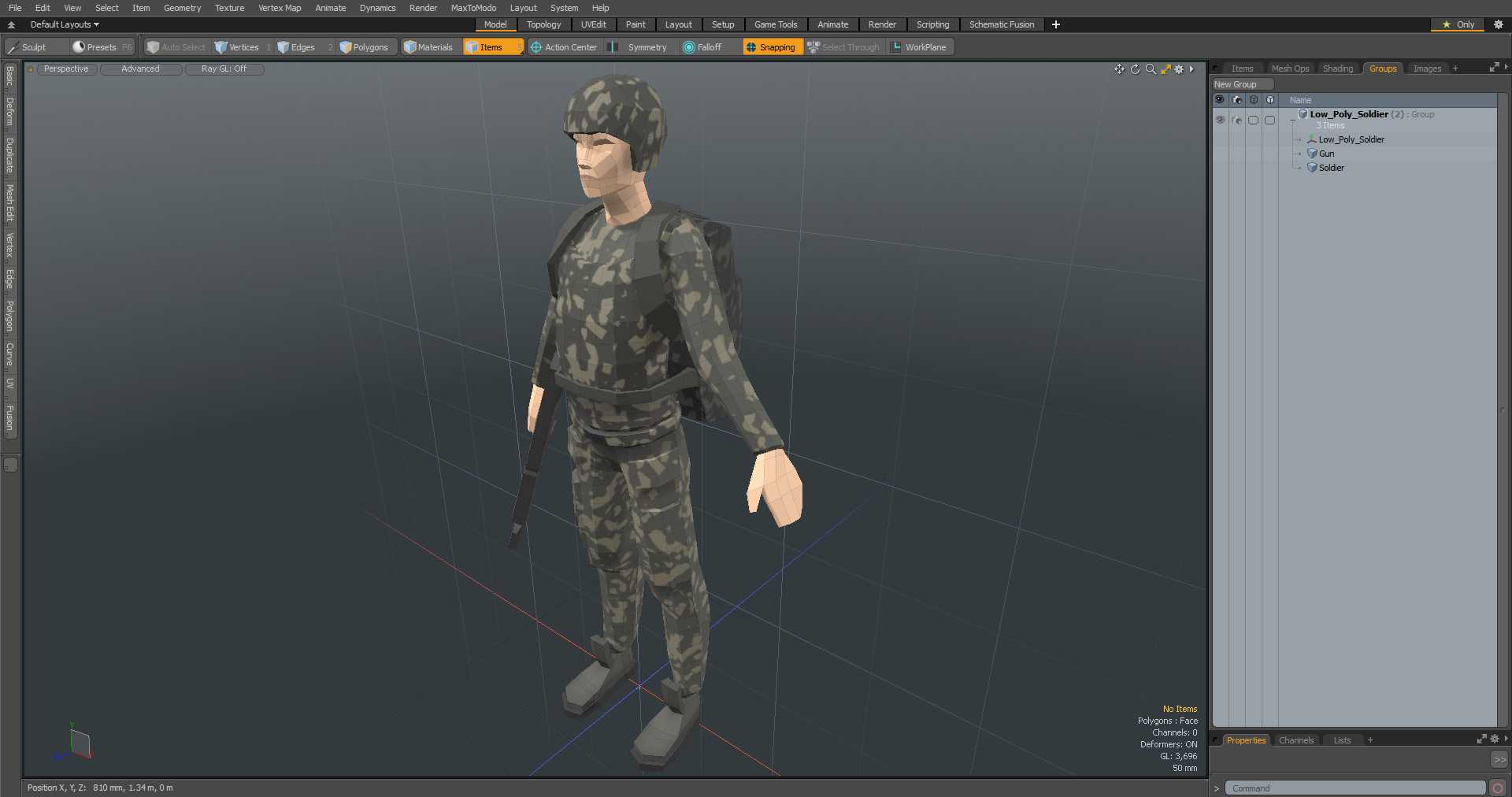Maximize the Groups panel
Image resolution: width=1512 pixels, height=797 pixels.
1494,68
